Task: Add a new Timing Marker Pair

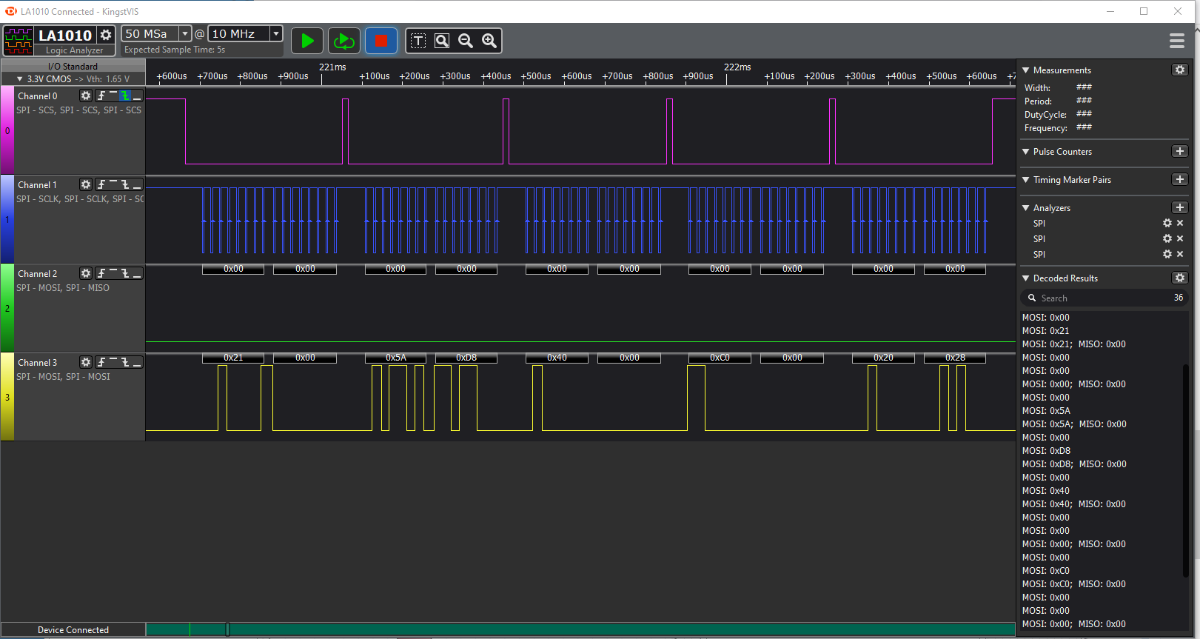Action: (x=1180, y=180)
